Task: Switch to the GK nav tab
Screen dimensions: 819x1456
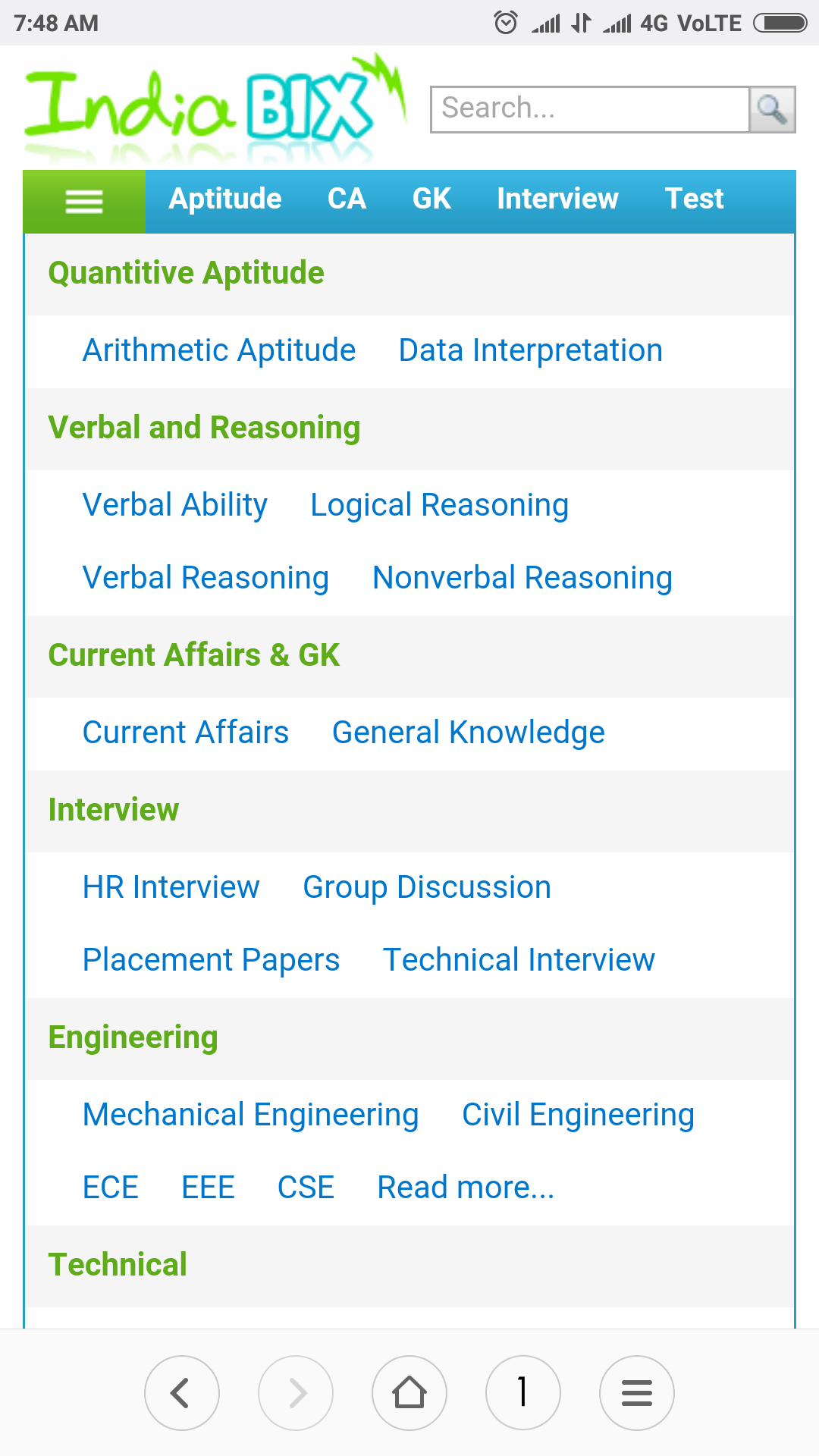Action: pyautogui.click(x=431, y=199)
